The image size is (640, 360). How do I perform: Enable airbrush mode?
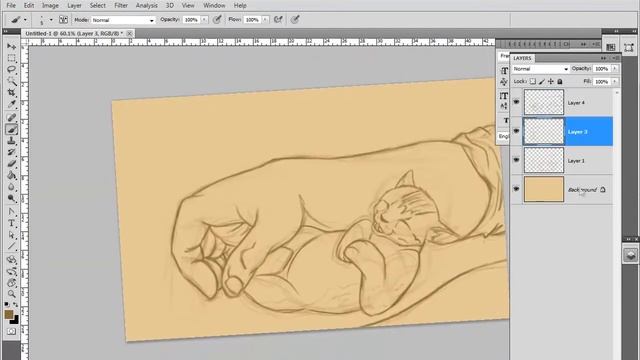click(x=278, y=20)
